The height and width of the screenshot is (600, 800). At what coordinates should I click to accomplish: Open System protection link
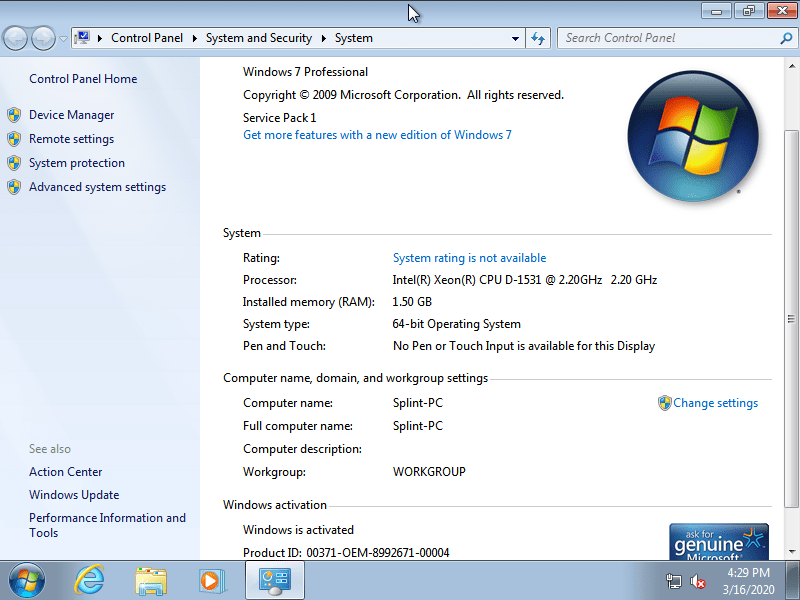point(77,163)
